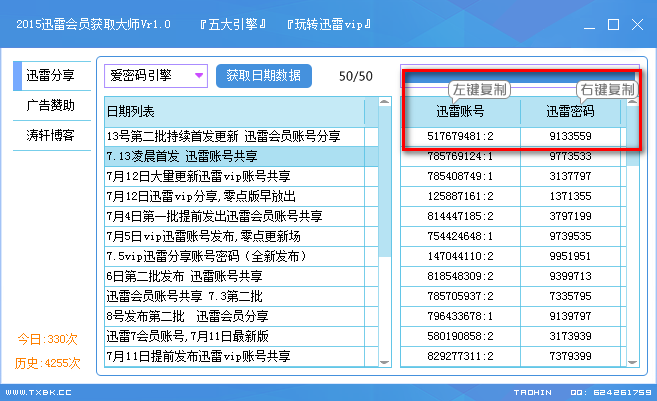Copy account 796433678:1

pos(460,316)
